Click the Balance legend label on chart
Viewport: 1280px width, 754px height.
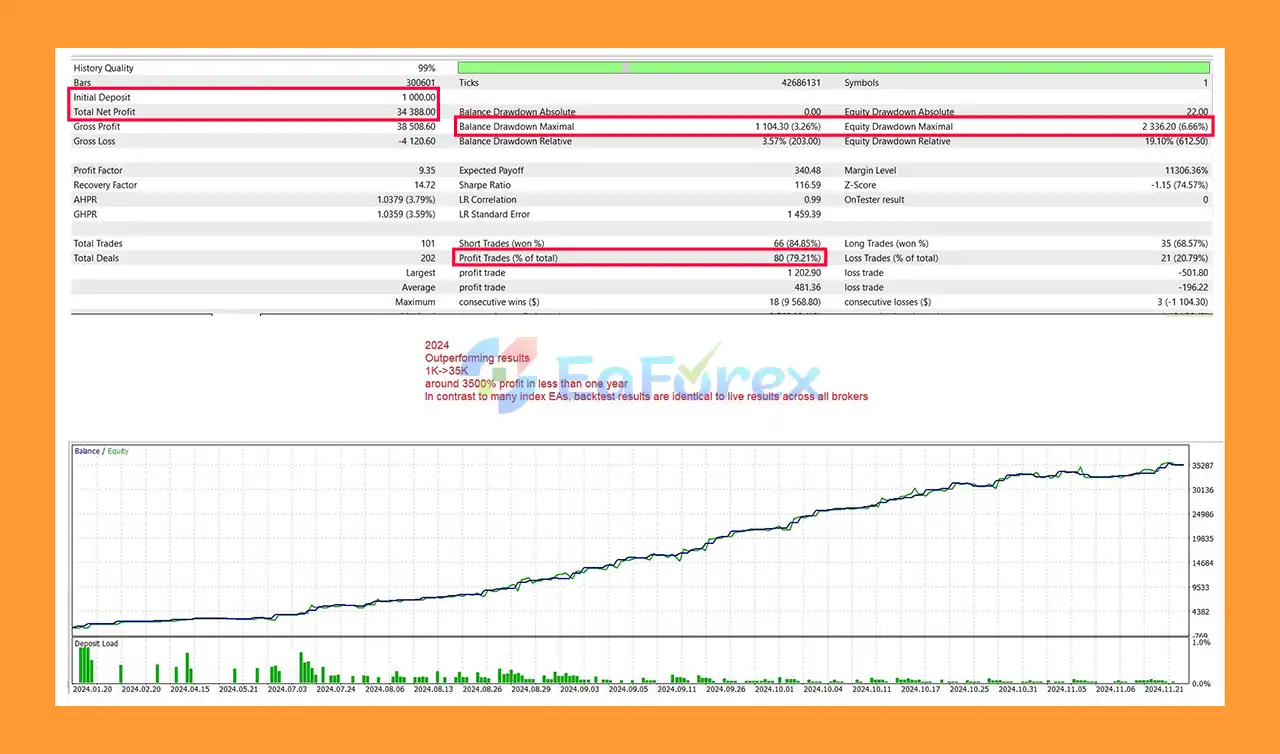pyautogui.click(x=87, y=451)
